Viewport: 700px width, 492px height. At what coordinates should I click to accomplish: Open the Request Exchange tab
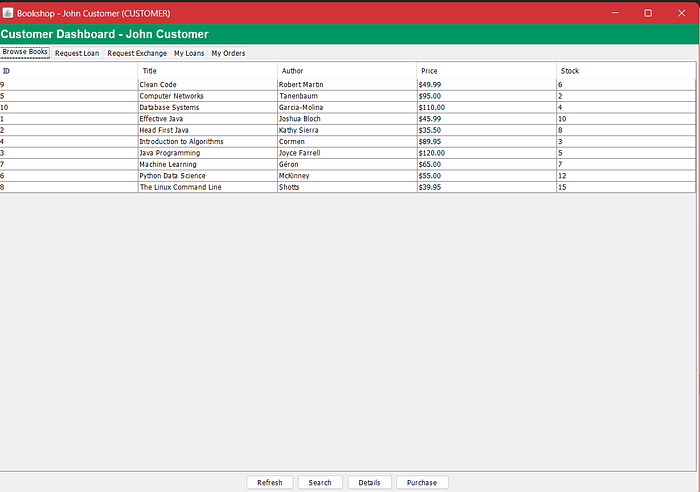137,53
